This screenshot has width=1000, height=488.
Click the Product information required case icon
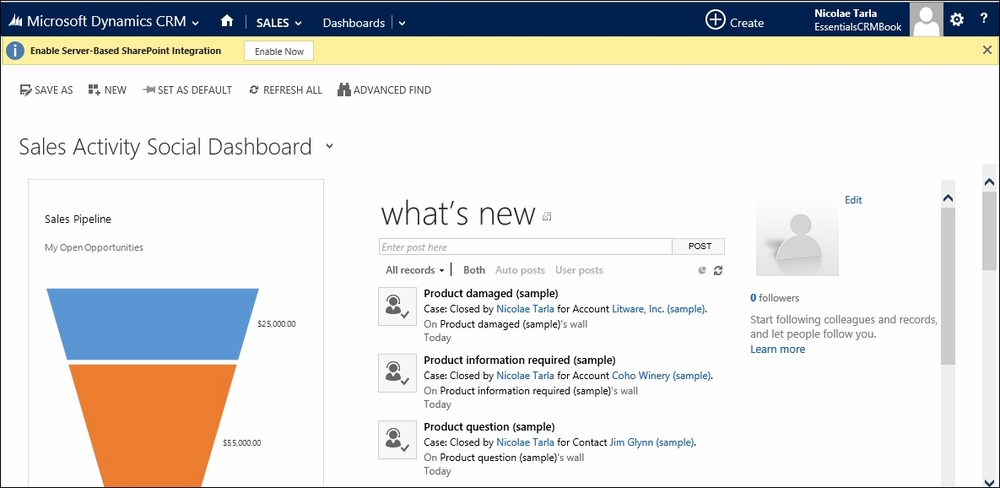click(397, 373)
